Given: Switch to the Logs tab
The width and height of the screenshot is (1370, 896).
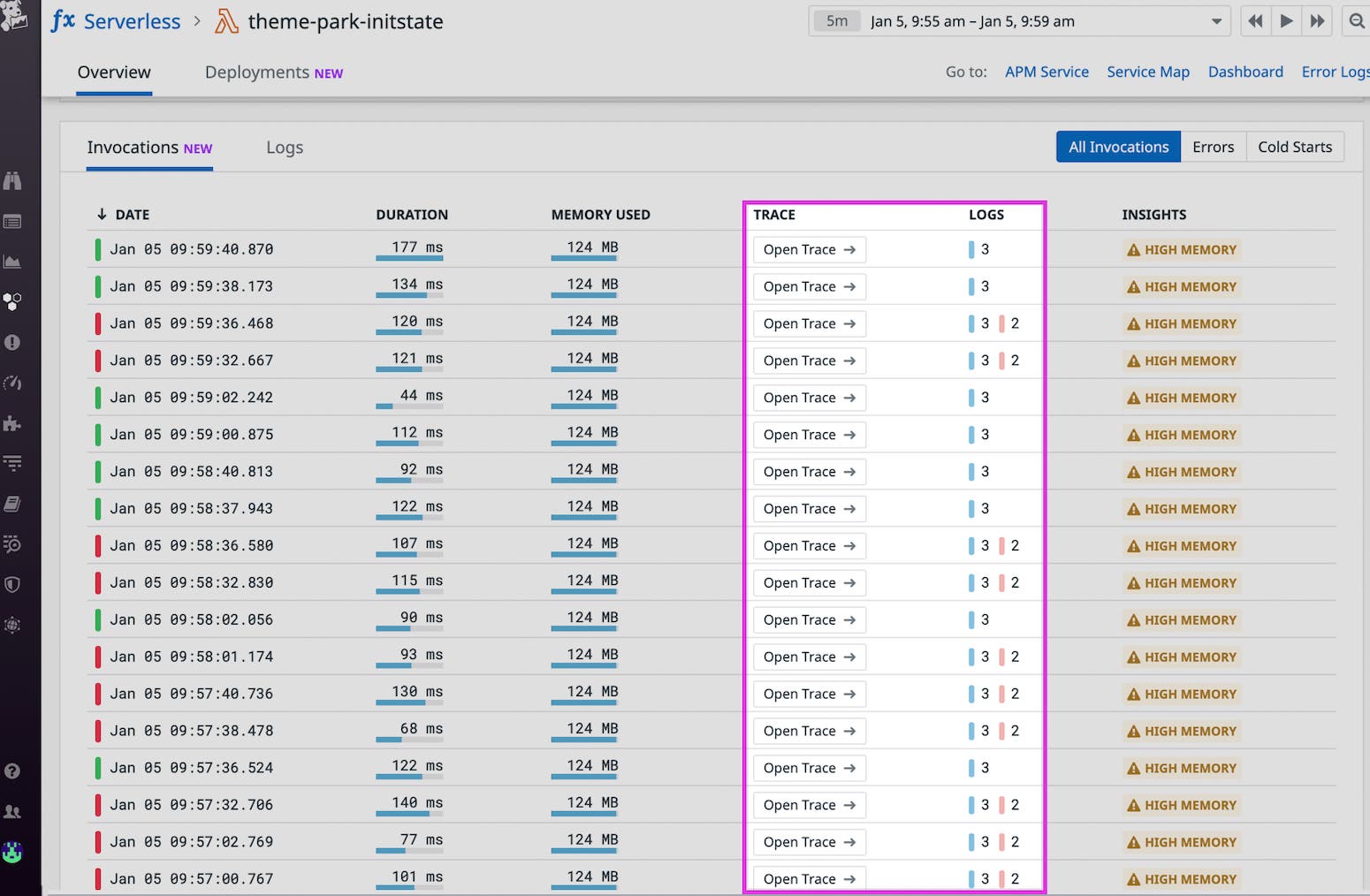Looking at the screenshot, I should (x=285, y=148).
